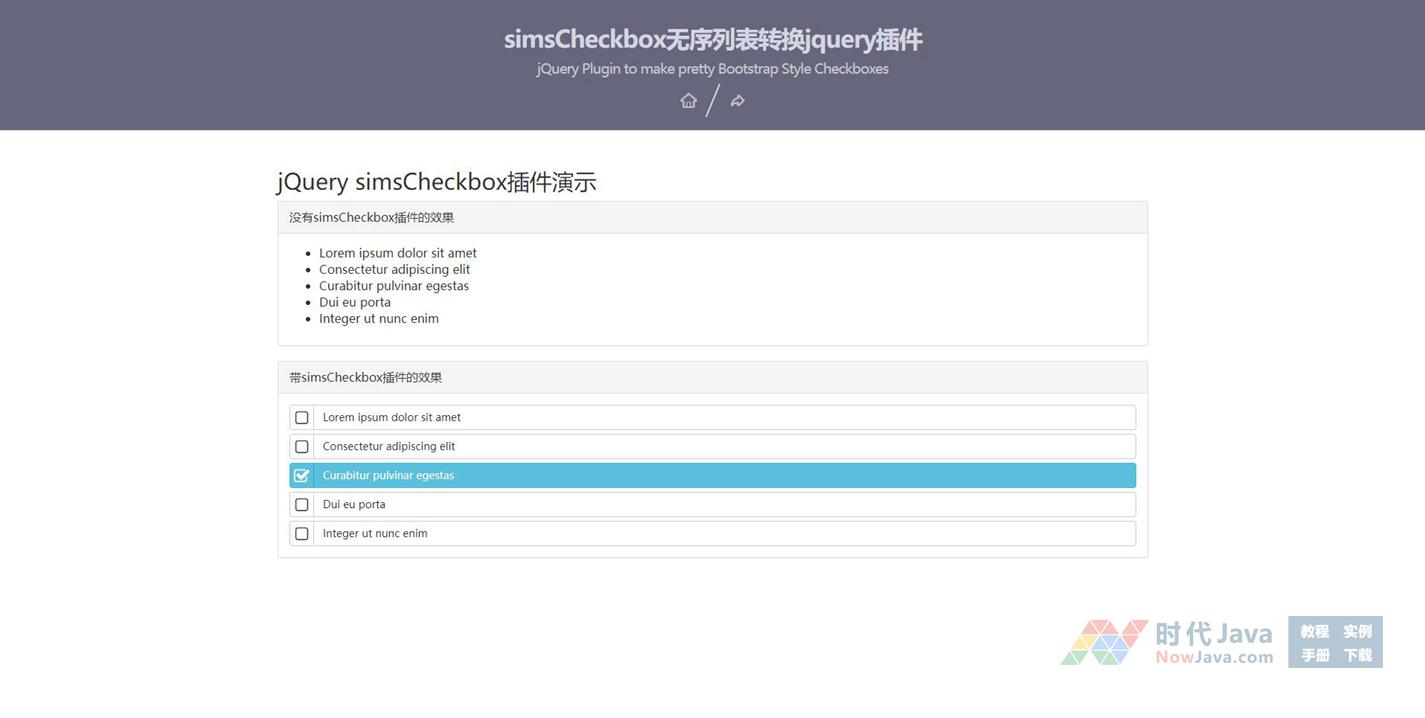Viewport: 1425px width, 718px height.
Task: Uncheck the 'Curabitur pulvinar egestas' checkbox
Action: [x=302, y=476]
